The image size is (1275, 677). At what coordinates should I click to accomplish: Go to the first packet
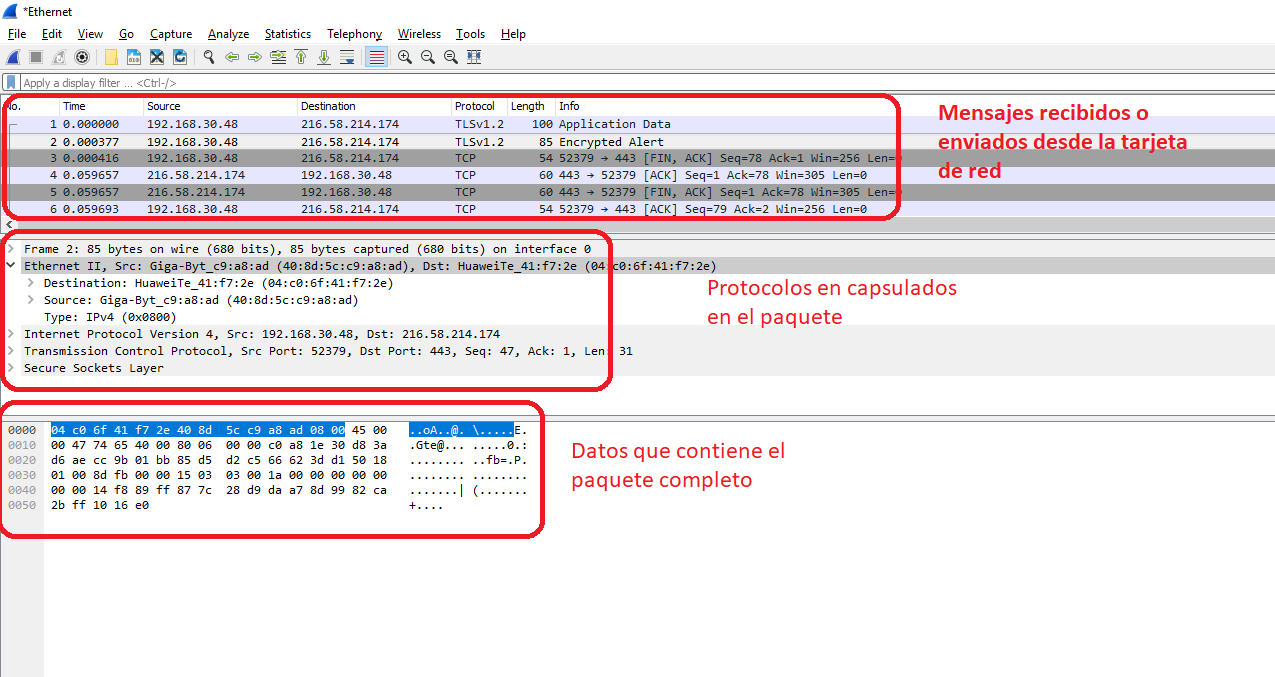click(x=300, y=57)
